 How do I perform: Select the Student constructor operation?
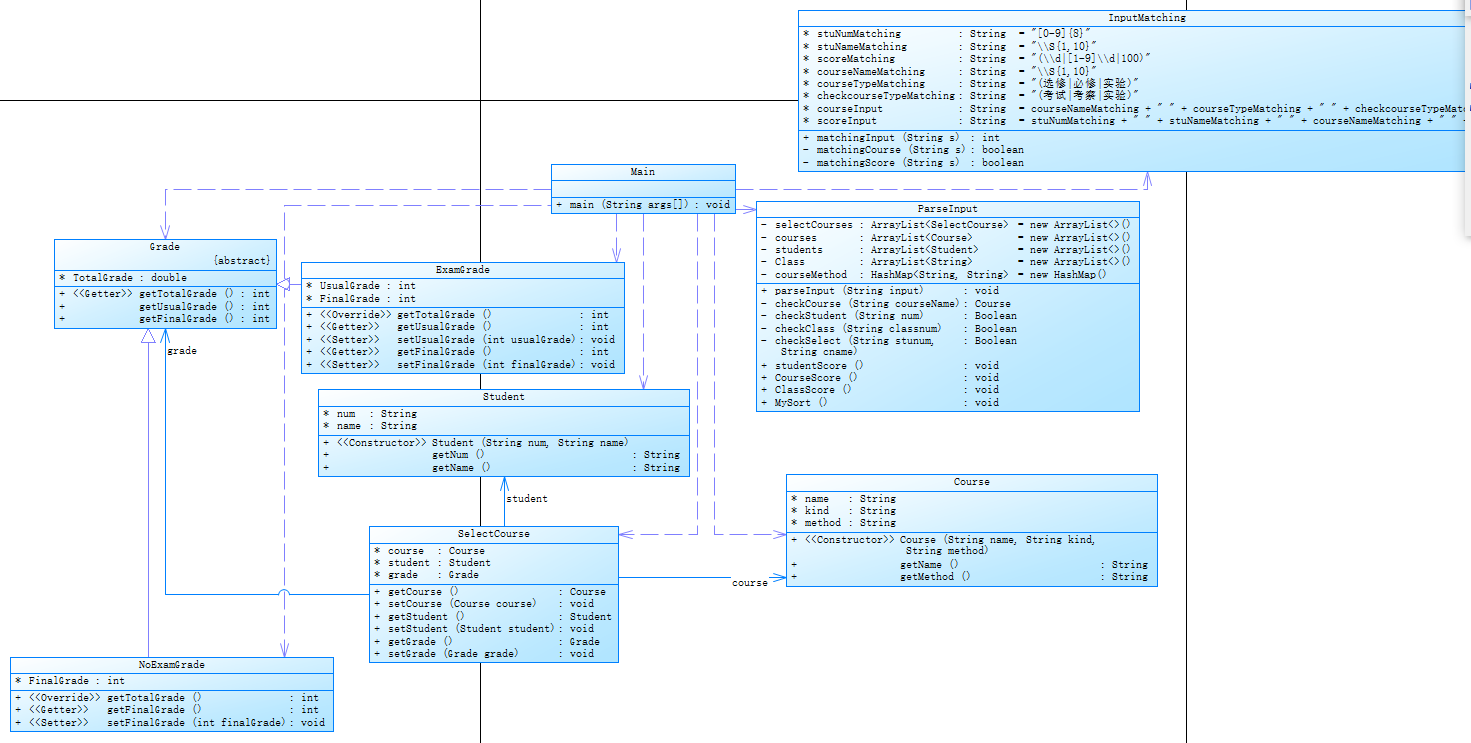pos(476,442)
